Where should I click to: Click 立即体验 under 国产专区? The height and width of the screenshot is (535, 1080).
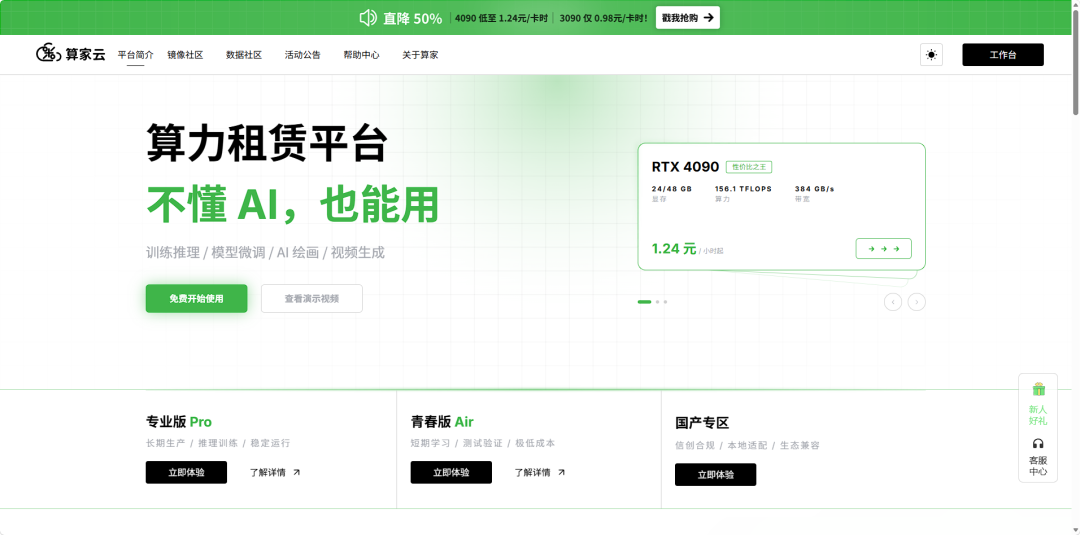(716, 474)
